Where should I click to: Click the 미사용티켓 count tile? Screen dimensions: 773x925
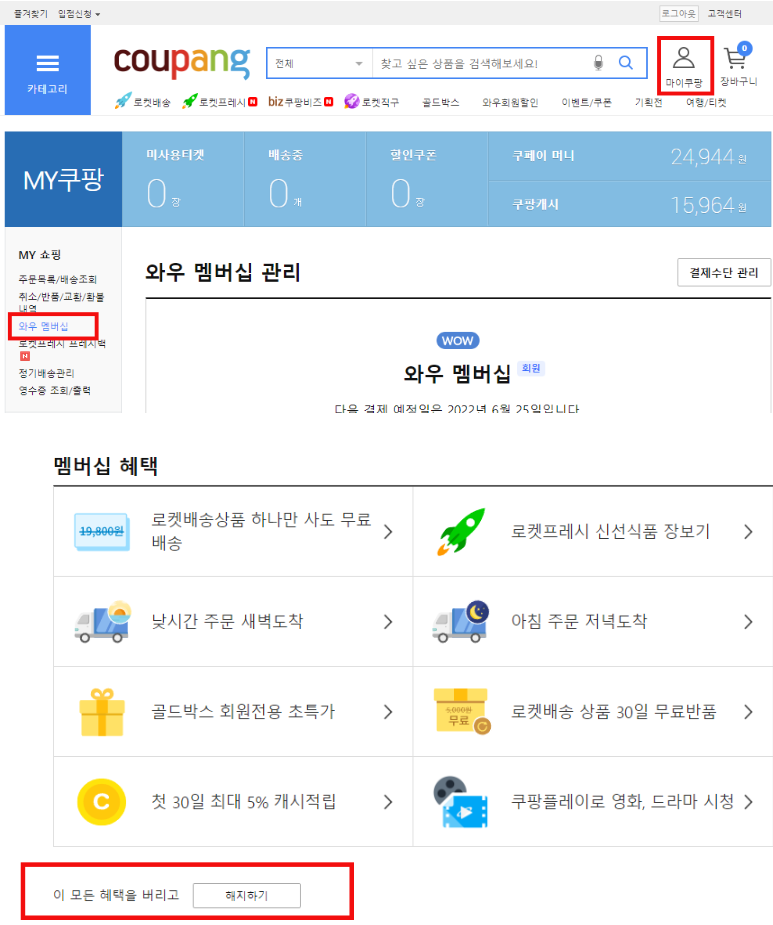pyautogui.click(x=183, y=179)
